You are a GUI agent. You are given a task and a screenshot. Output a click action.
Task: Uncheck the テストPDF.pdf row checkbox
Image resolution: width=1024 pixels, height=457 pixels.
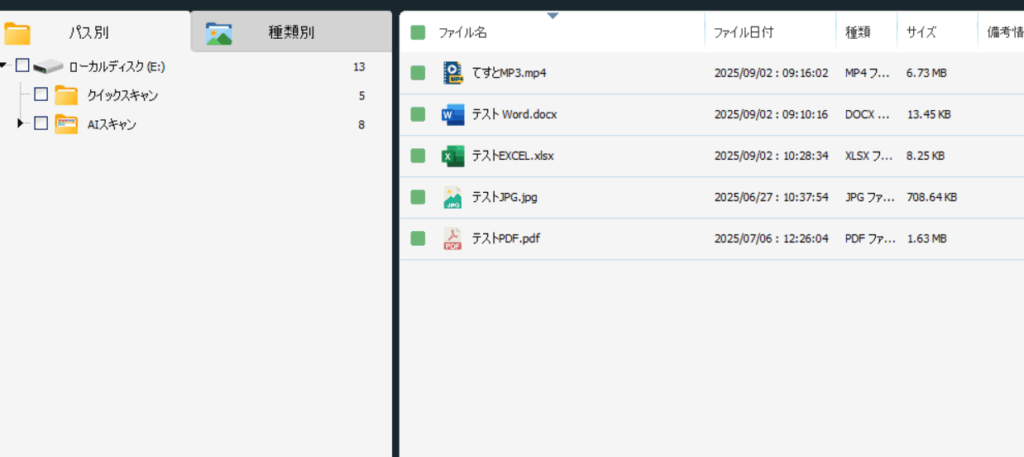418,239
